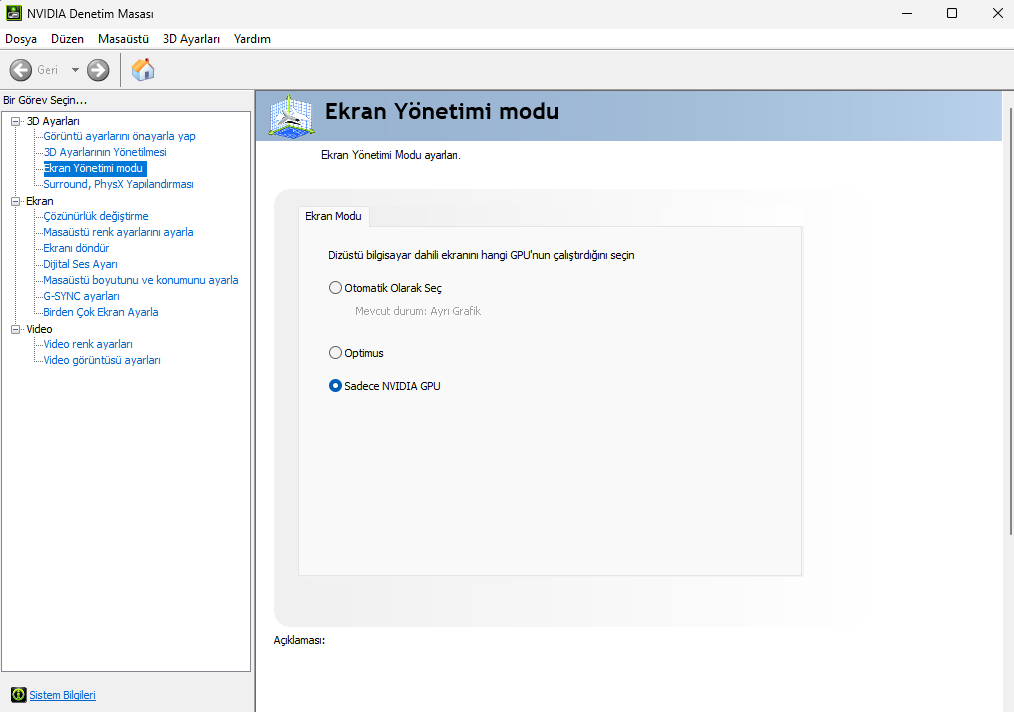The image size is (1014, 712).
Task: Click the Mevcut durum: Ayrı Grafik text
Action: [x=418, y=311]
